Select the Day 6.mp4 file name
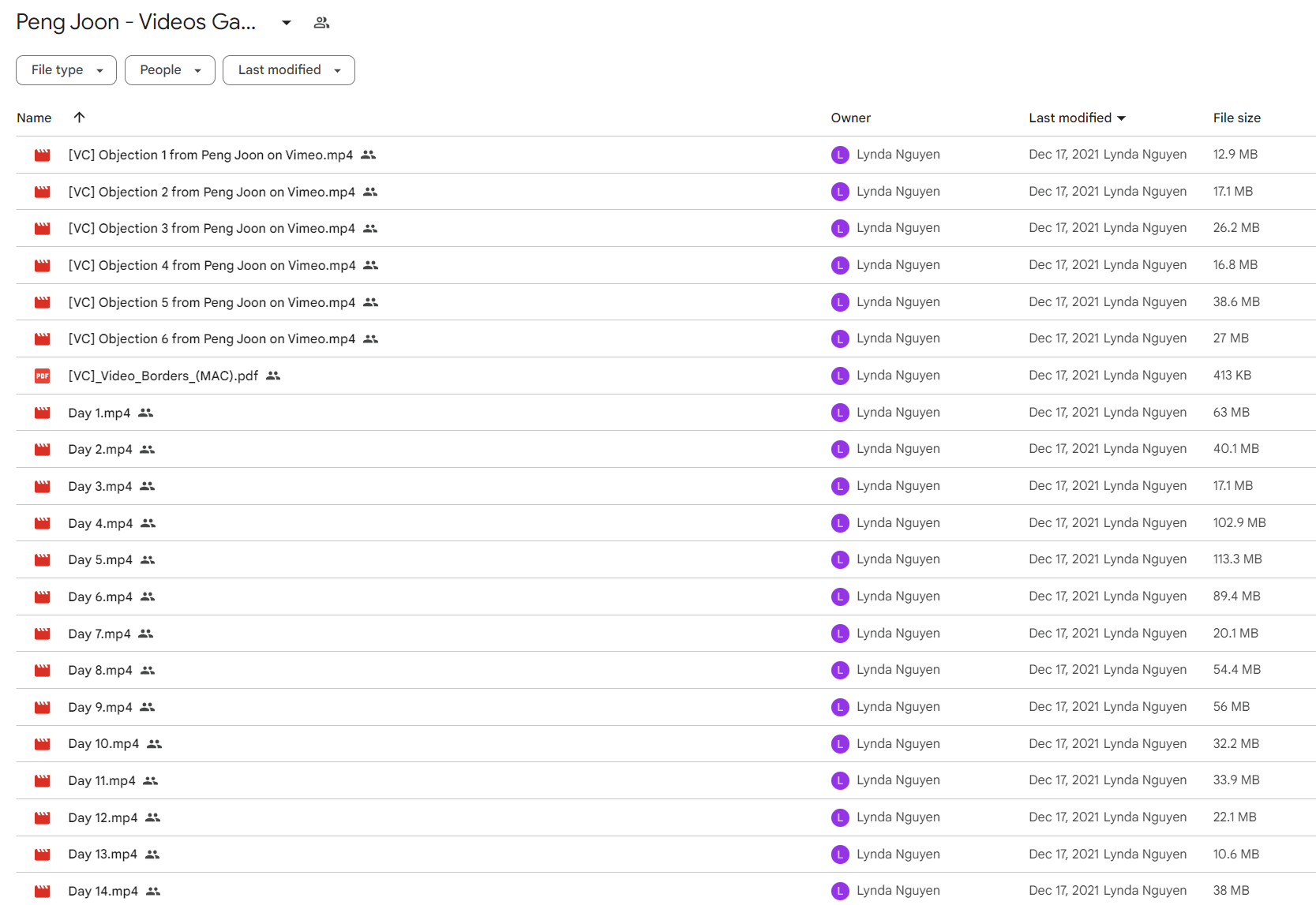The image size is (1316, 905). [100, 596]
